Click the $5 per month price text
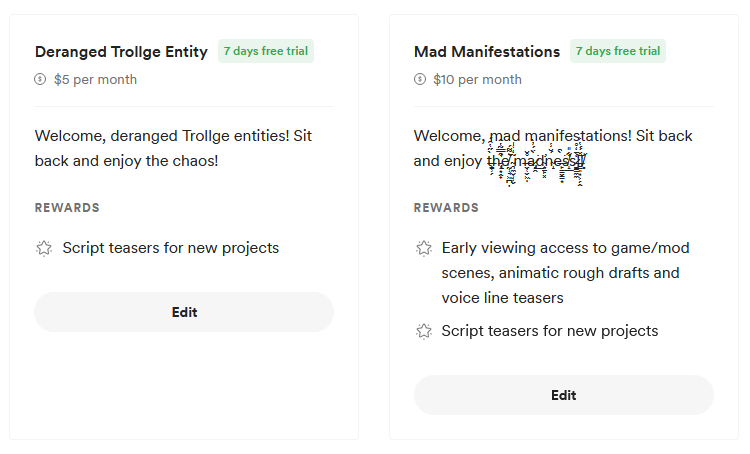The image size is (750, 454). click(95, 80)
